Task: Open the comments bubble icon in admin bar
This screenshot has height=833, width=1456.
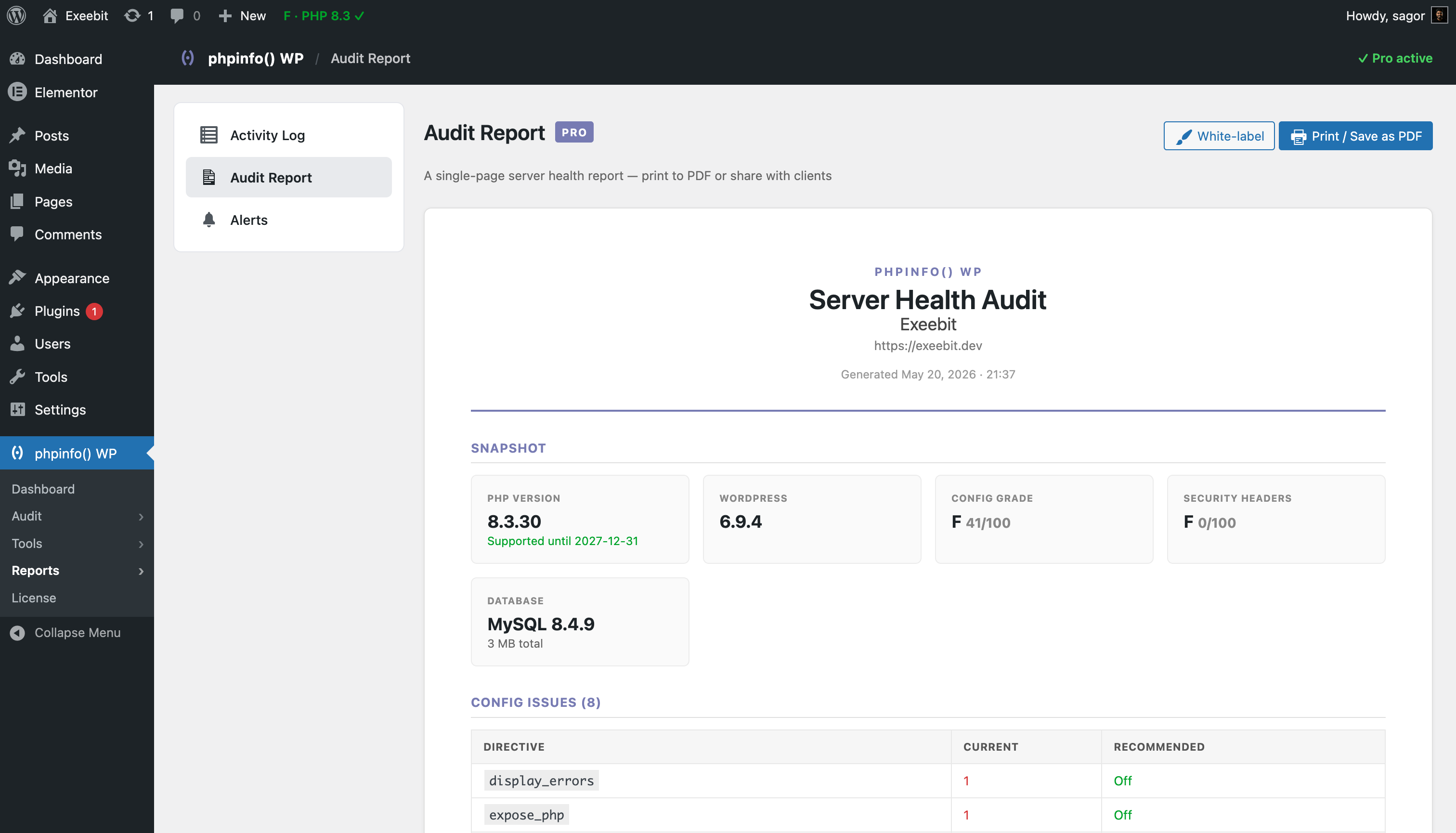Action: 177,15
